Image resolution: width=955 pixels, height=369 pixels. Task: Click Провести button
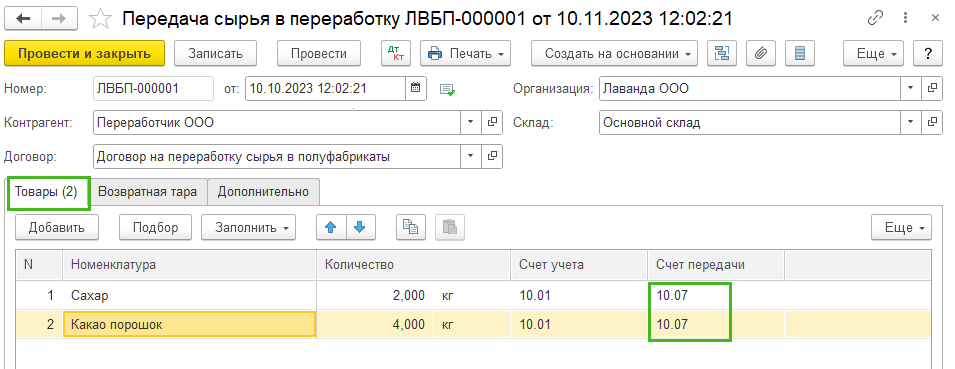point(319,54)
